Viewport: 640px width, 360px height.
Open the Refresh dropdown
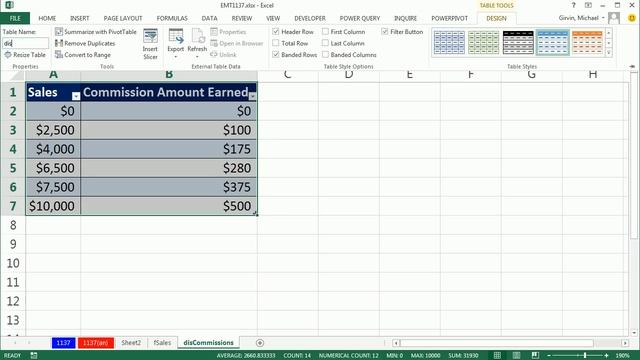tap(197, 44)
